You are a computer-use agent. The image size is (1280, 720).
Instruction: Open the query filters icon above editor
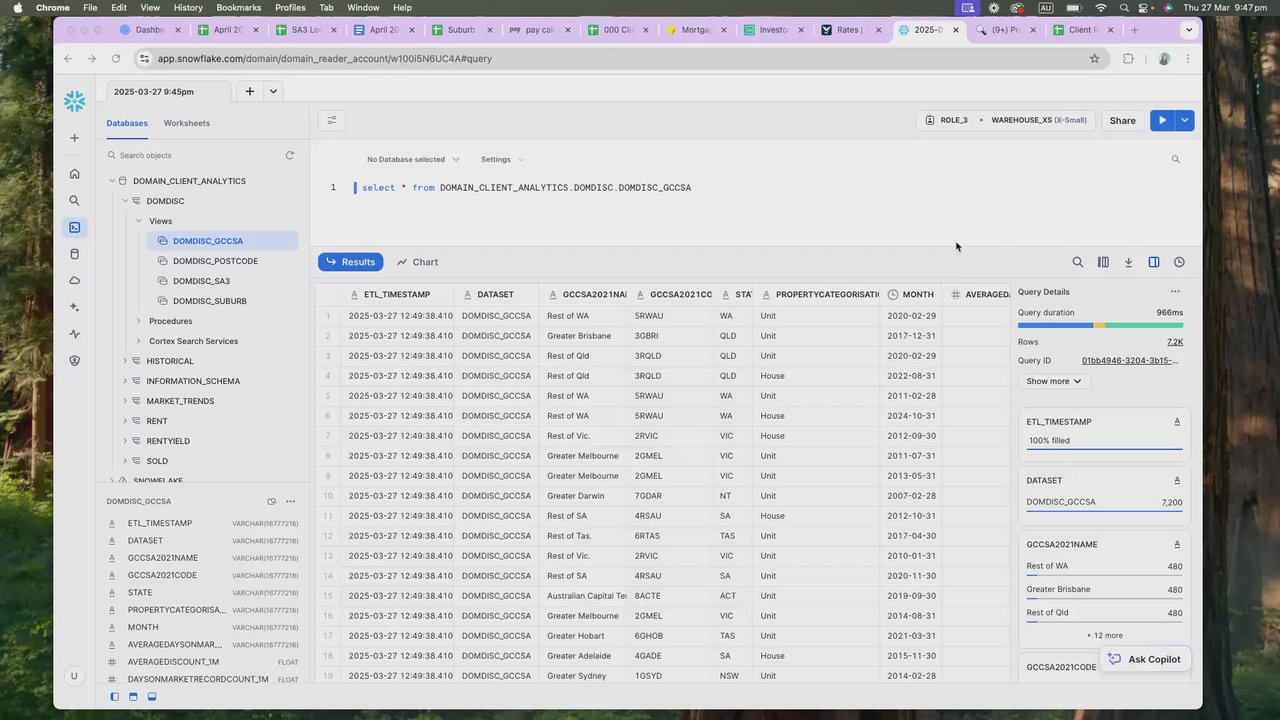332,120
